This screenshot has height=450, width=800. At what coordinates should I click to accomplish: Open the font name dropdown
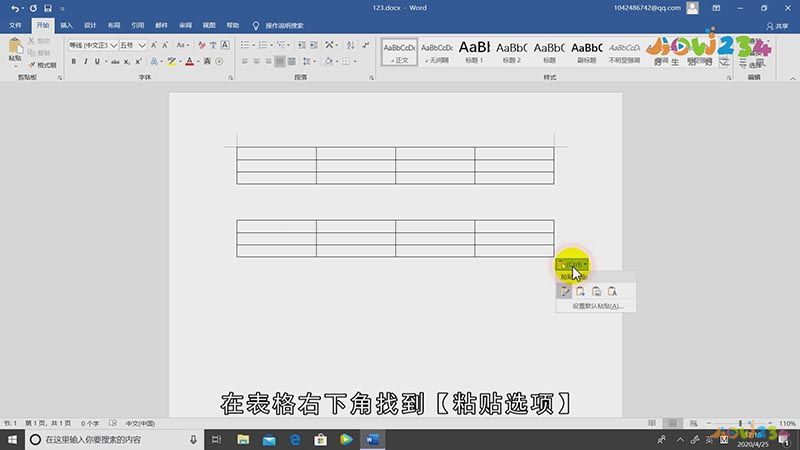pyautogui.click(x=114, y=45)
